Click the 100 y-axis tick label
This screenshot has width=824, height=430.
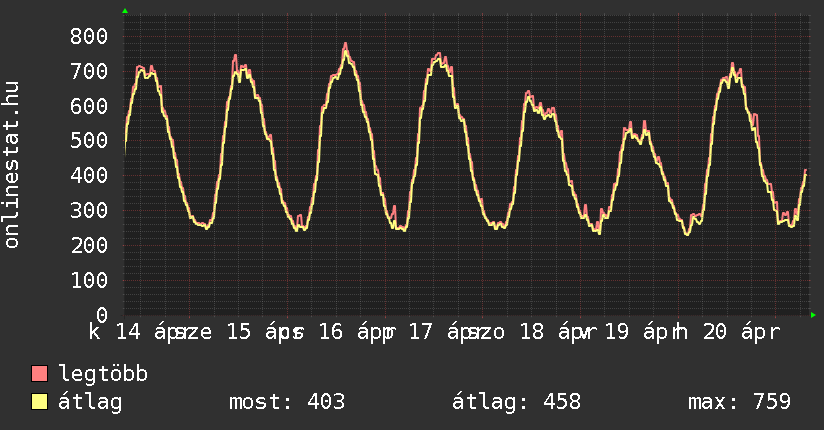point(89,280)
